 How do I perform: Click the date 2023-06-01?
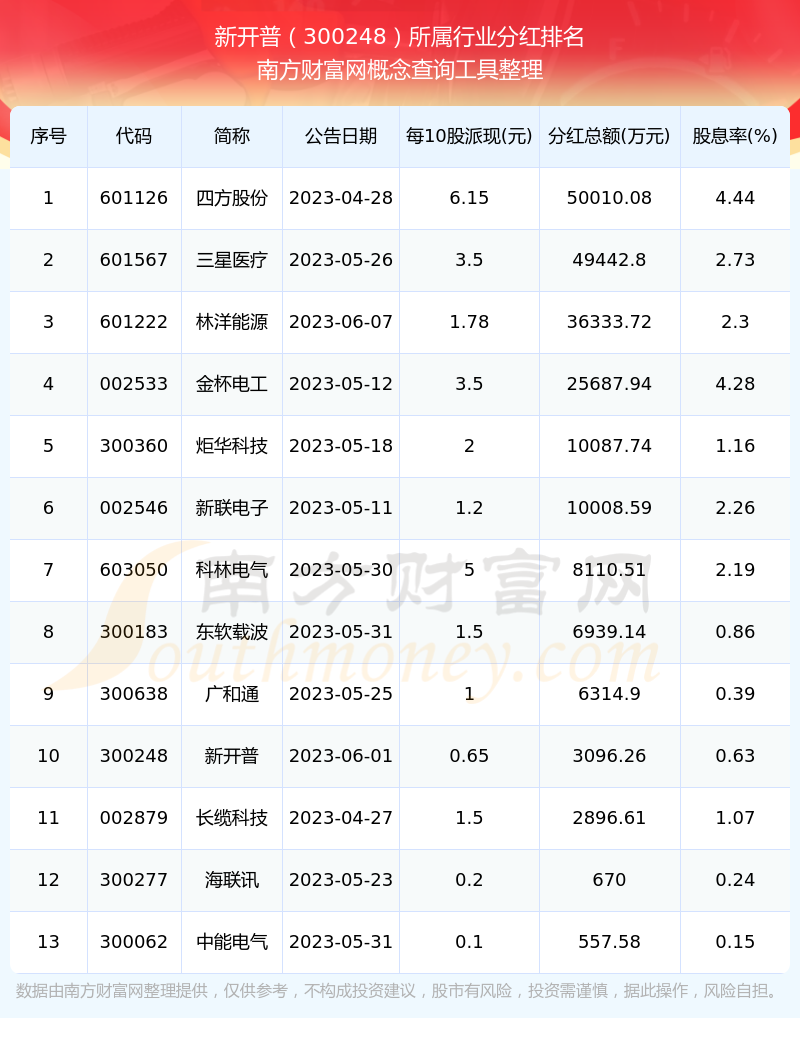(341, 755)
